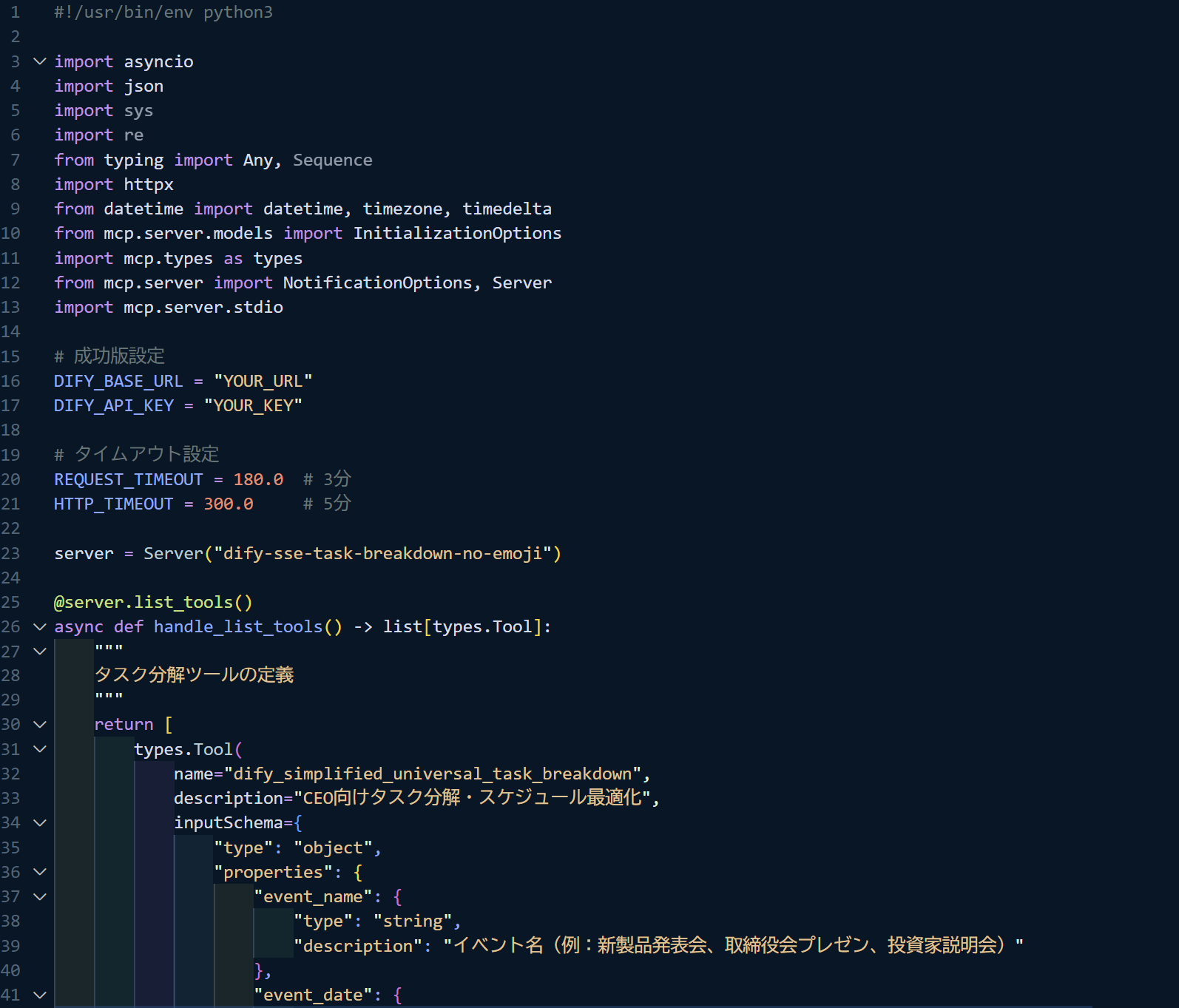This screenshot has width=1179, height=1008.
Task: Click the "event_name" key
Action: (313, 896)
